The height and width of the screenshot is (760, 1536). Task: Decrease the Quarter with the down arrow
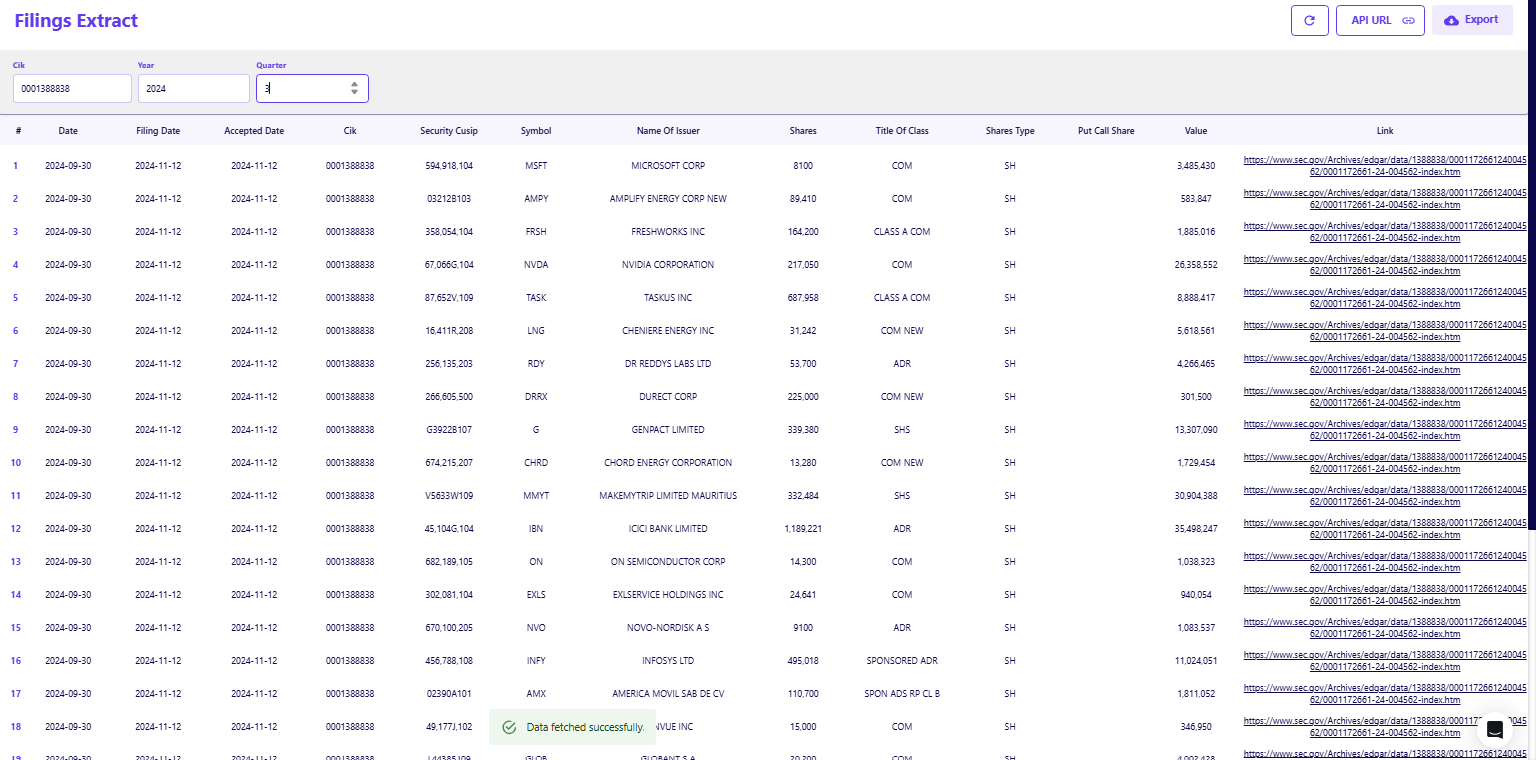pyautogui.click(x=354, y=93)
